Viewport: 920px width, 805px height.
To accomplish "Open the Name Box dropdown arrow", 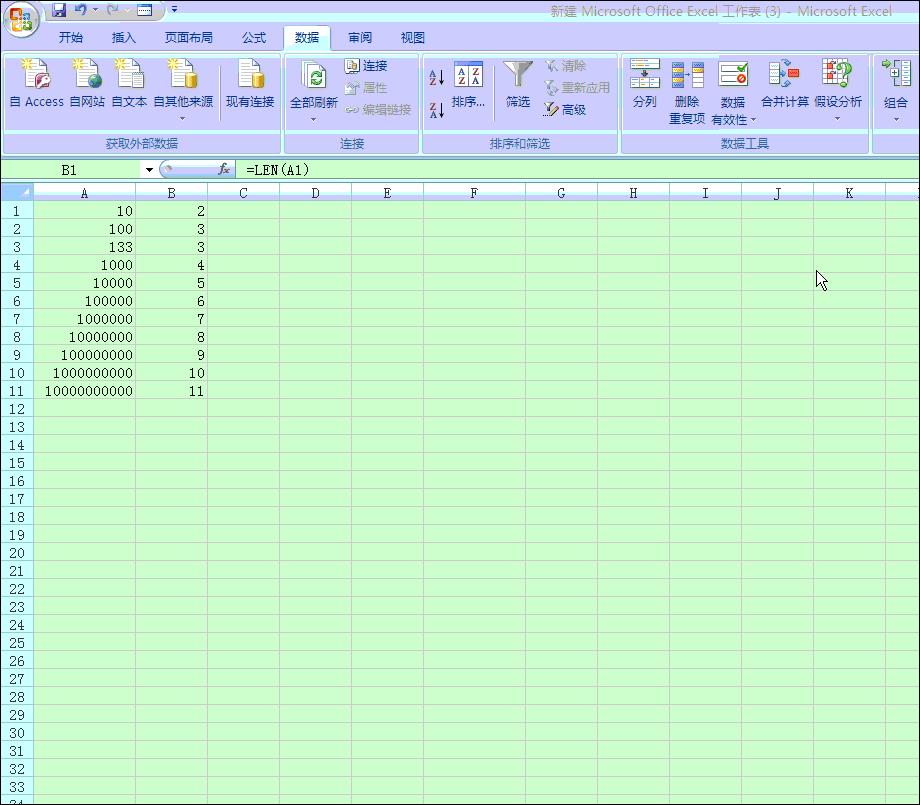I will tap(149, 170).
